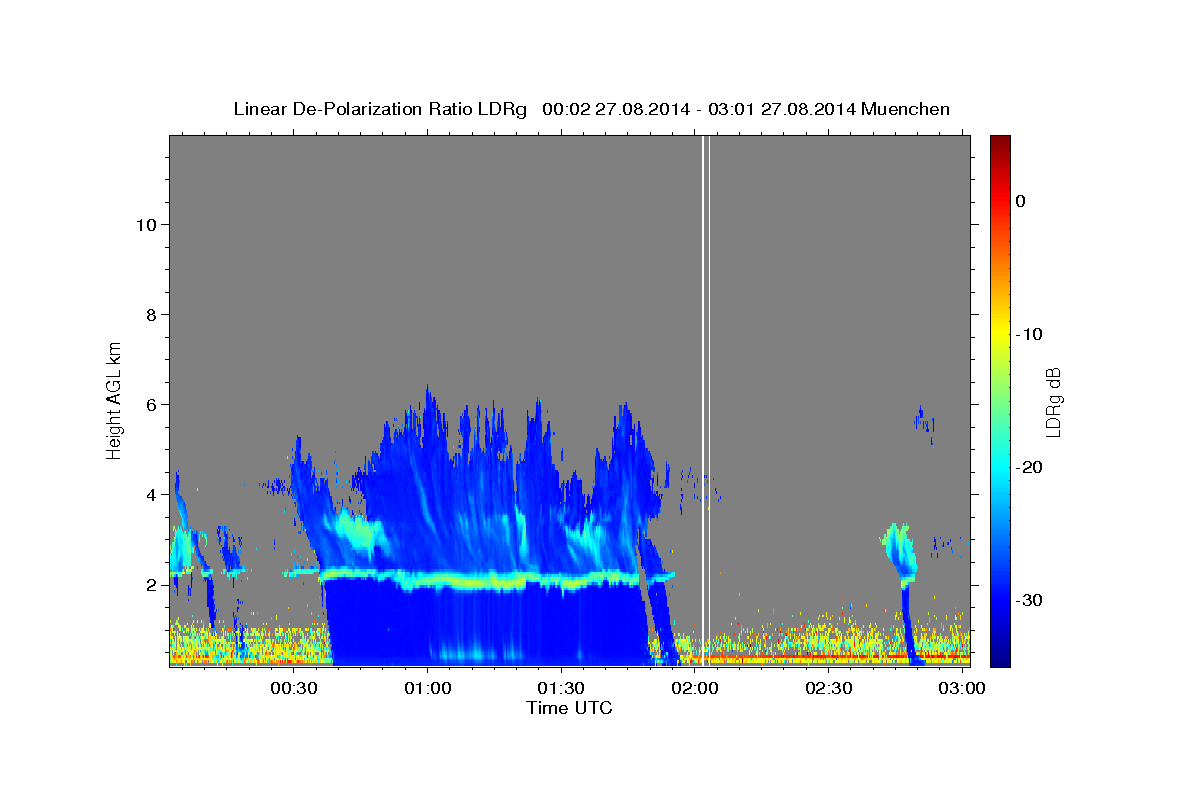Image resolution: width=1200 pixels, height=800 pixels.
Task: Click the colorbar value '-10'
Action: coord(1030,334)
